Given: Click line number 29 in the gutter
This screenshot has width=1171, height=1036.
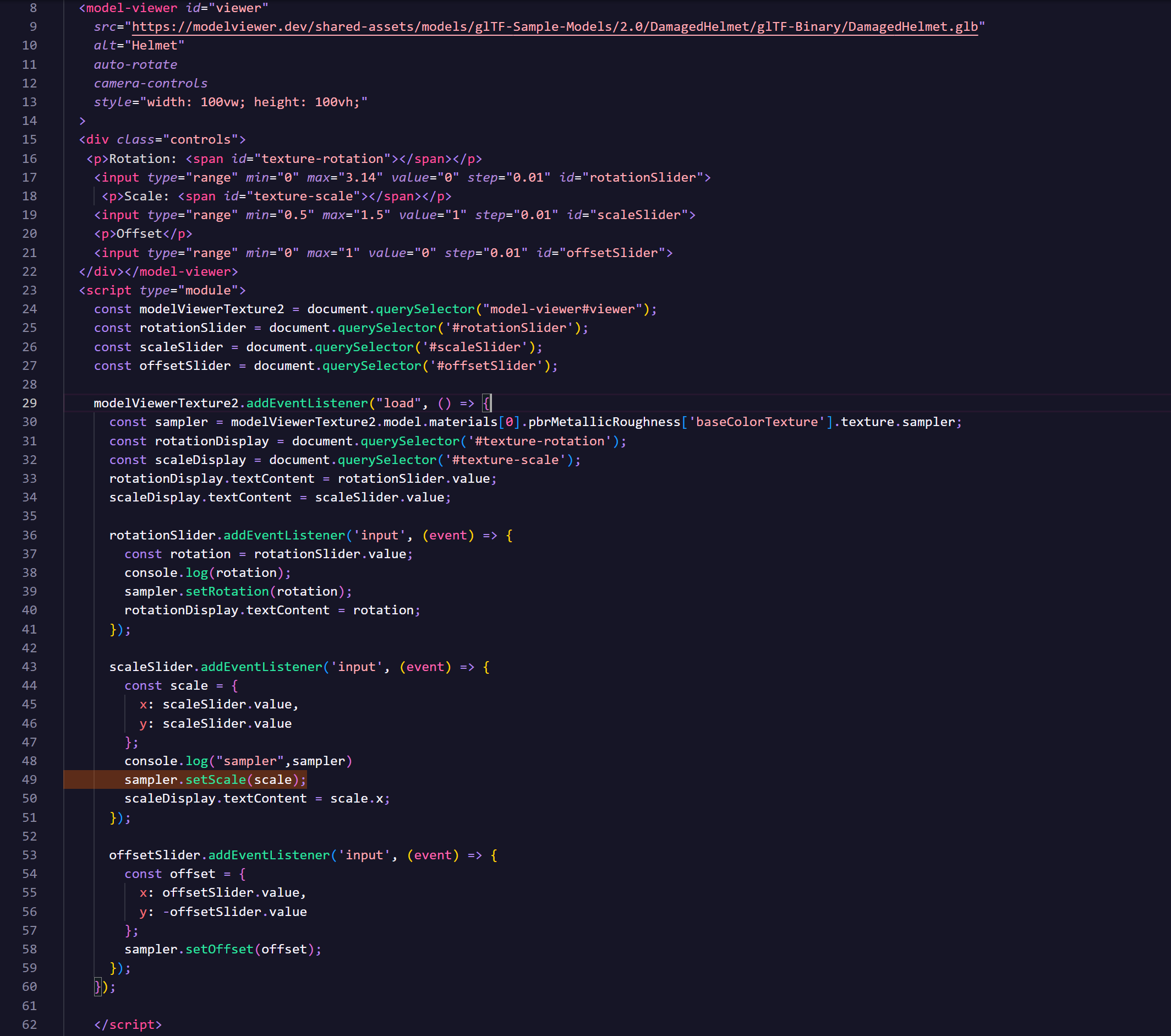Looking at the screenshot, I should 30,403.
